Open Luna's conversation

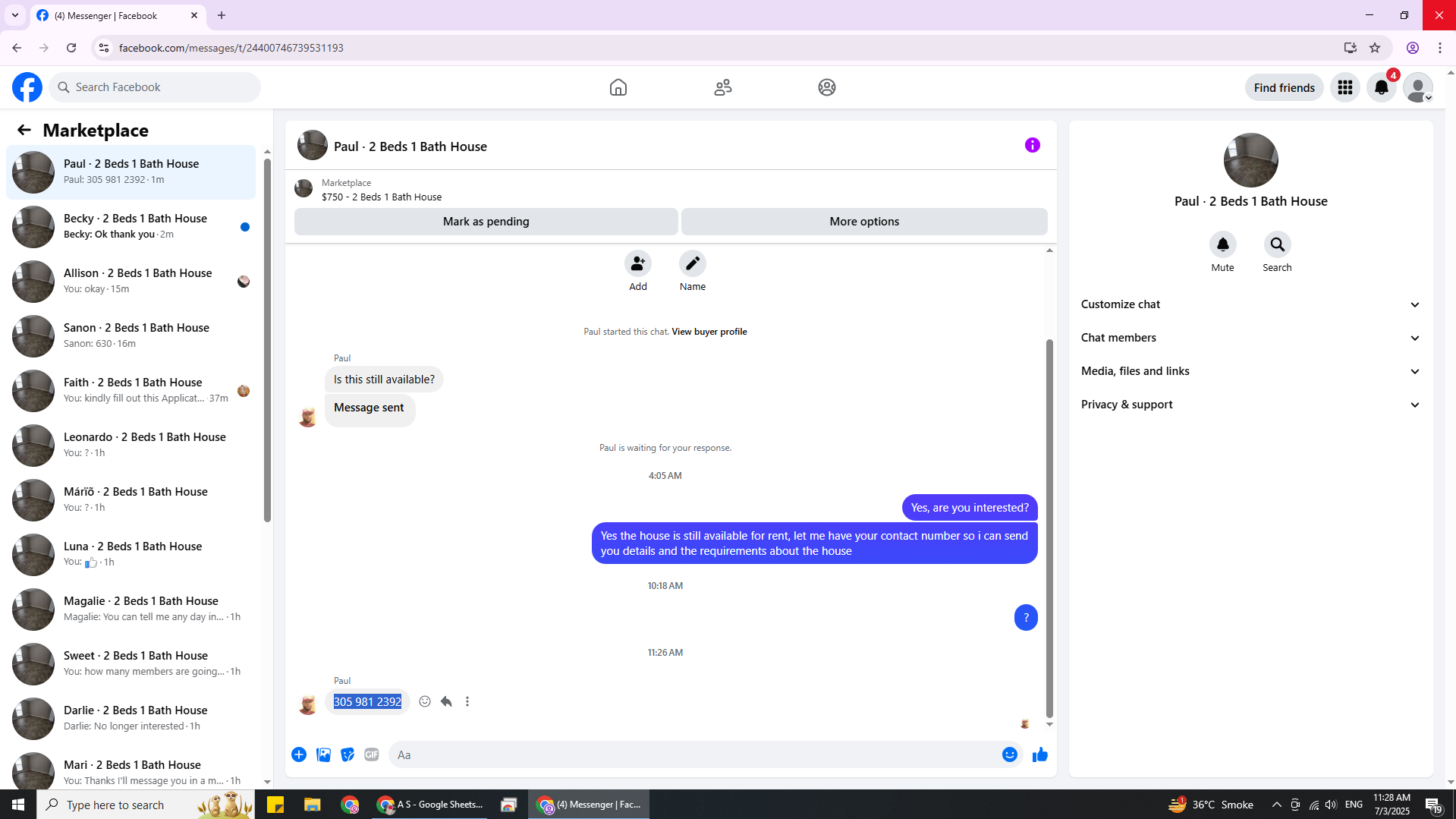(x=131, y=554)
